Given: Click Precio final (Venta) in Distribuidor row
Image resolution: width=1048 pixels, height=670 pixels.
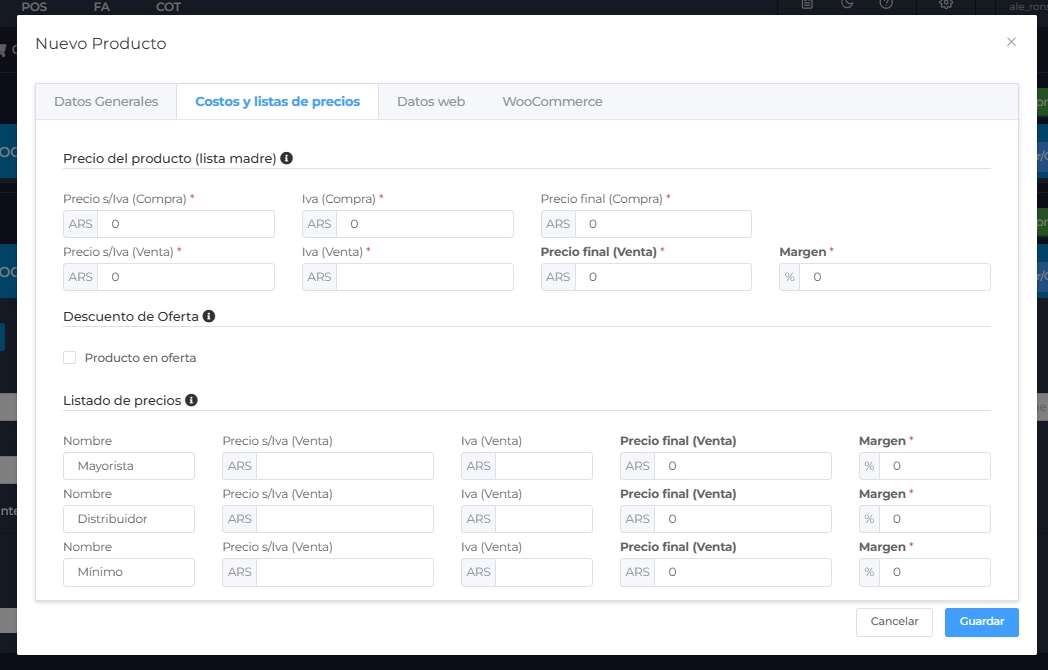Looking at the screenshot, I should [x=743, y=519].
